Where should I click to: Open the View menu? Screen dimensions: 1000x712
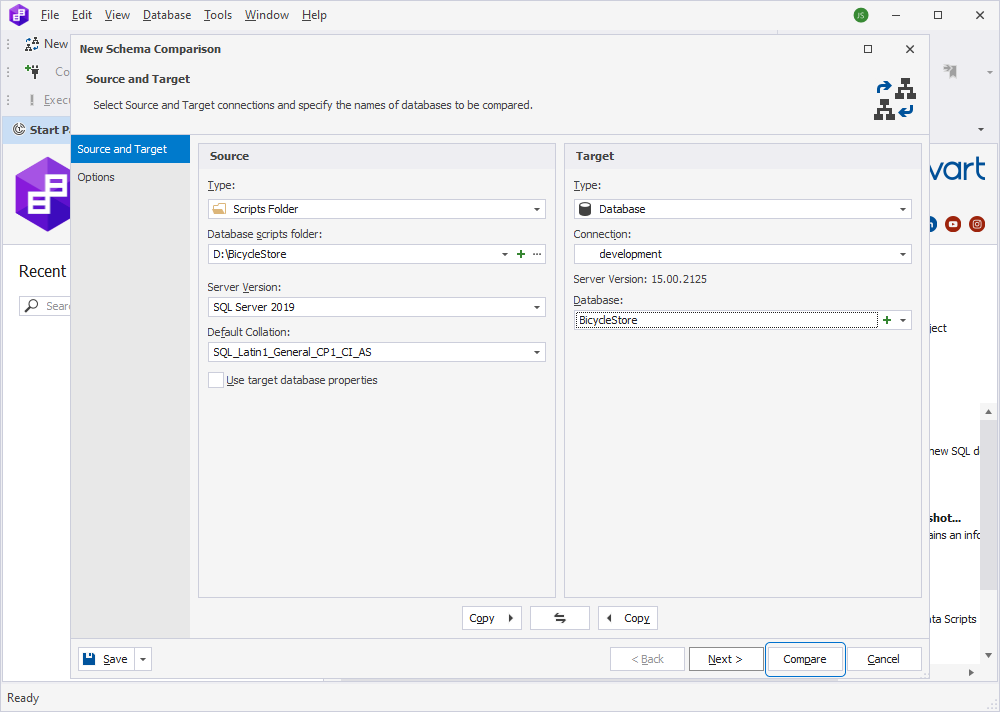(117, 15)
